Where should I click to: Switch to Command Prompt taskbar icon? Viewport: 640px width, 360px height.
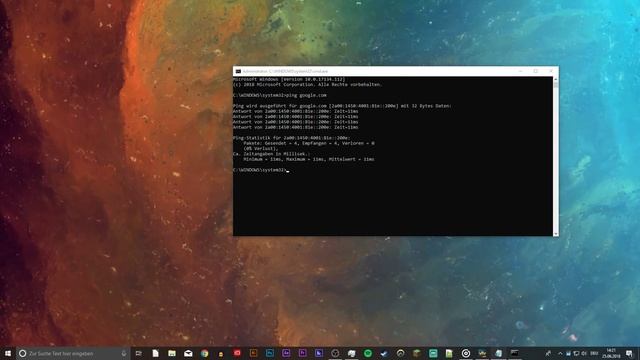pos(515,353)
